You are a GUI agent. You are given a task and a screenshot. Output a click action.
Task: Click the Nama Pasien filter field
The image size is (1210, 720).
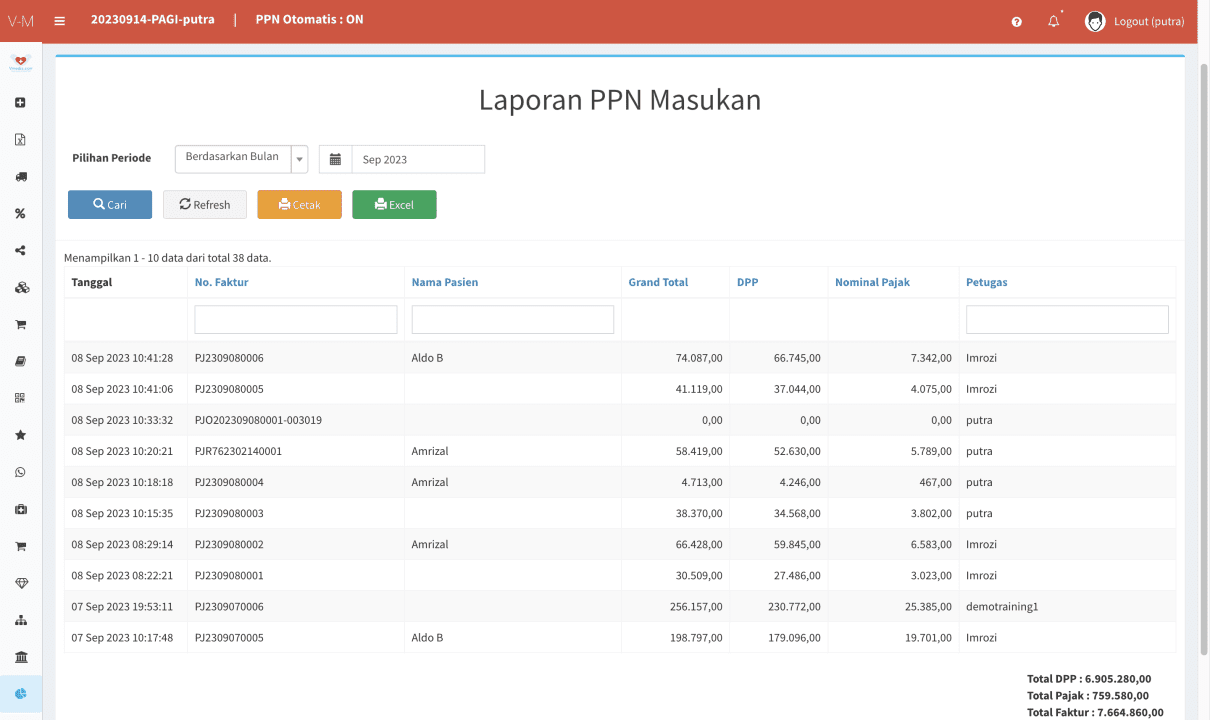click(x=512, y=320)
